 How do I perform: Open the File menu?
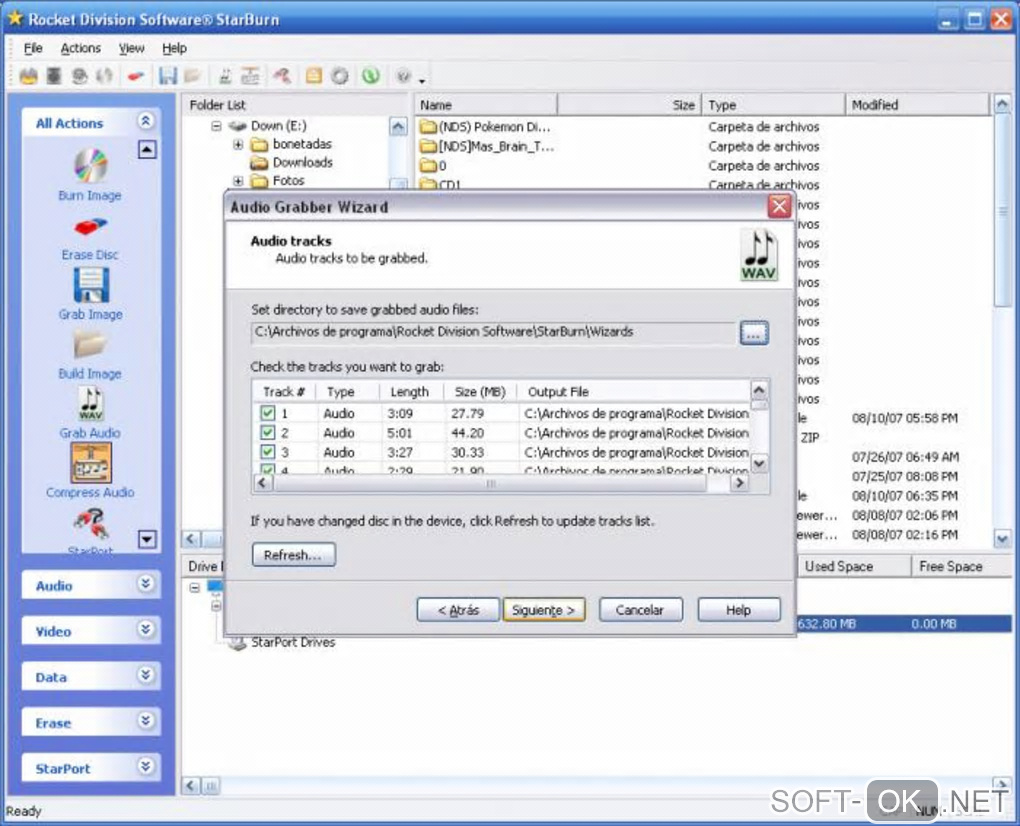coord(33,48)
